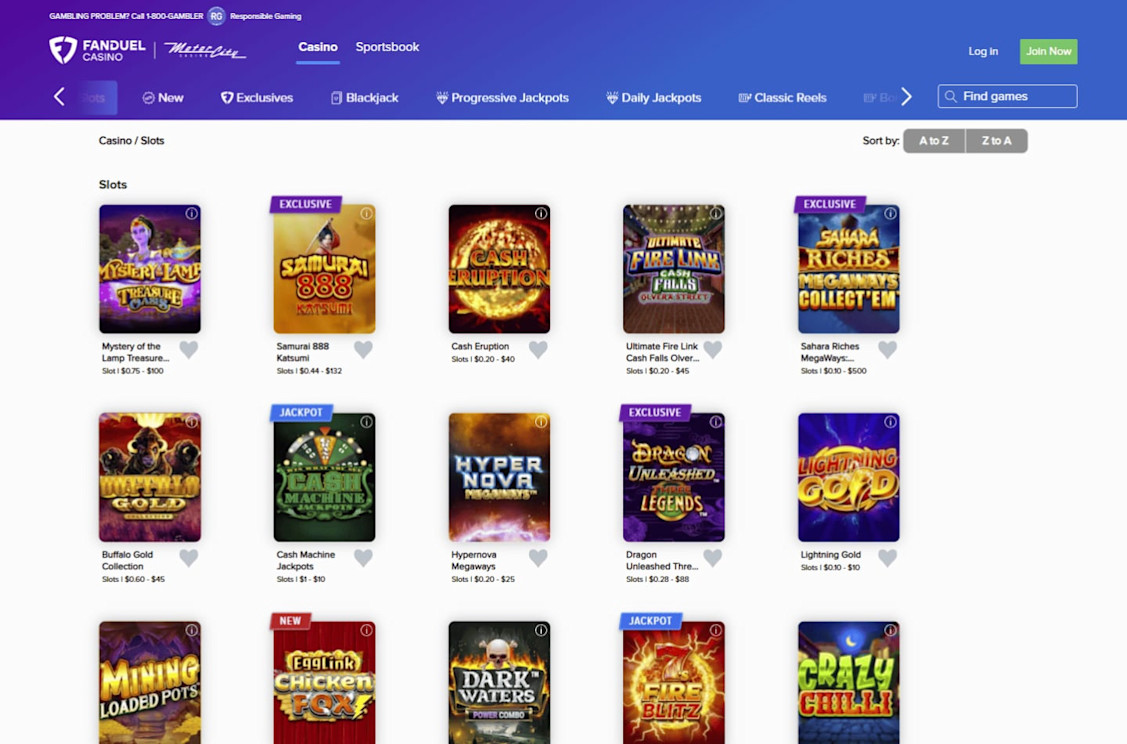Open Classic Reels category
Image resolution: width=1127 pixels, height=744 pixels.
pos(783,98)
